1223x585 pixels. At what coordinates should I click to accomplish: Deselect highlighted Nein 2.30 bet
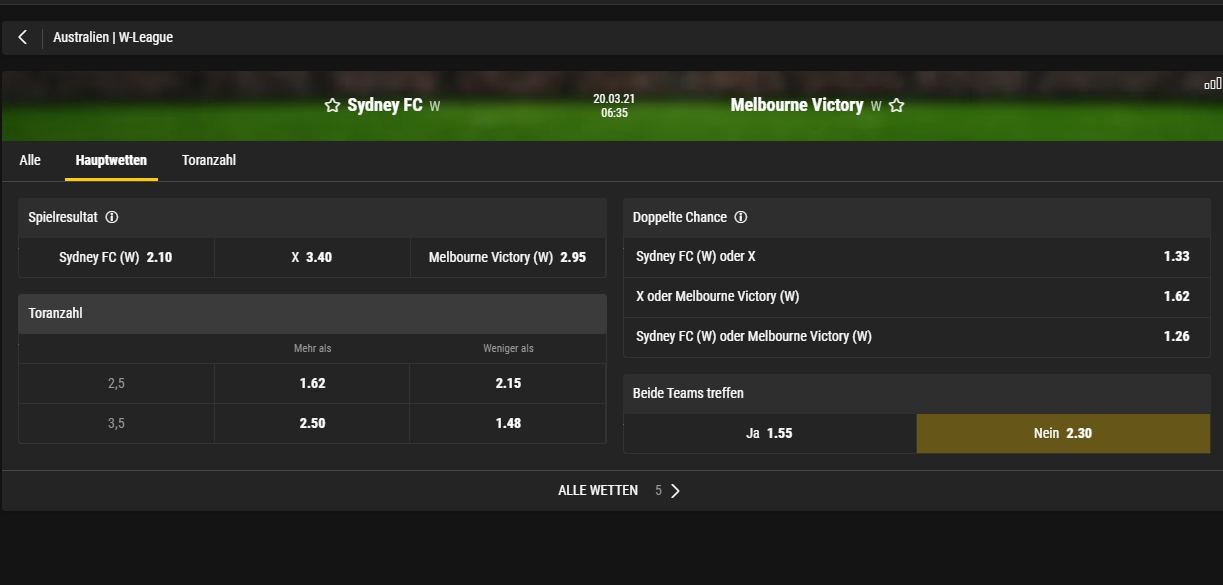pos(1063,434)
